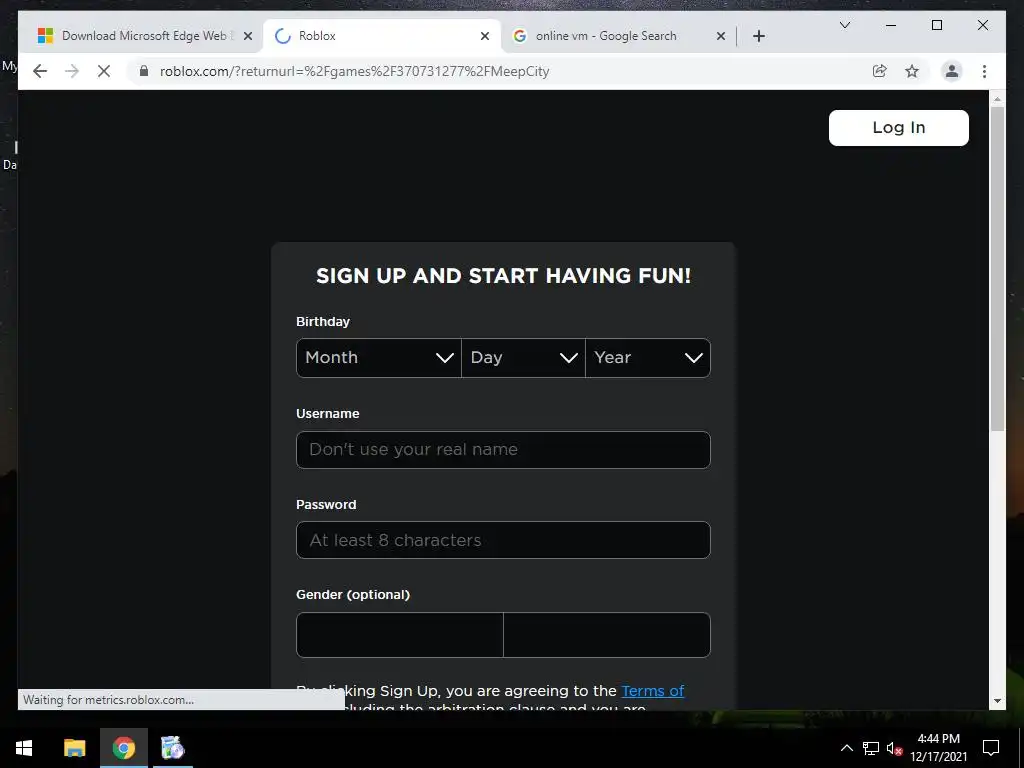This screenshot has height=768, width=1024.
Task: Click the page vertical scrollbar thumb
Action: 997,268
